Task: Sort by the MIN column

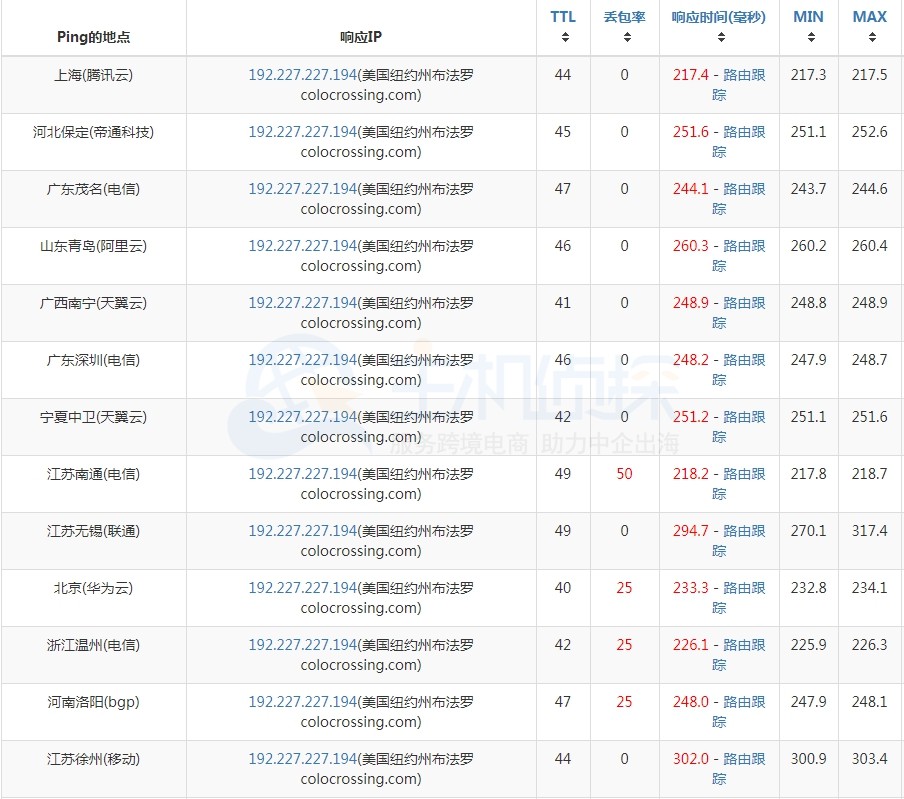Action: point(808,27)
